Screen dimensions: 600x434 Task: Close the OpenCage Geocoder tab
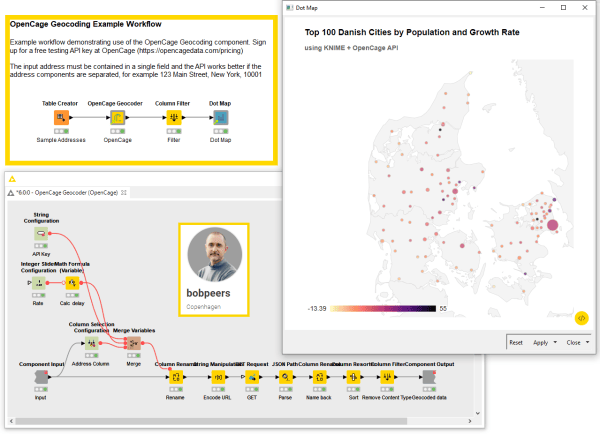[x=124, y=193]
